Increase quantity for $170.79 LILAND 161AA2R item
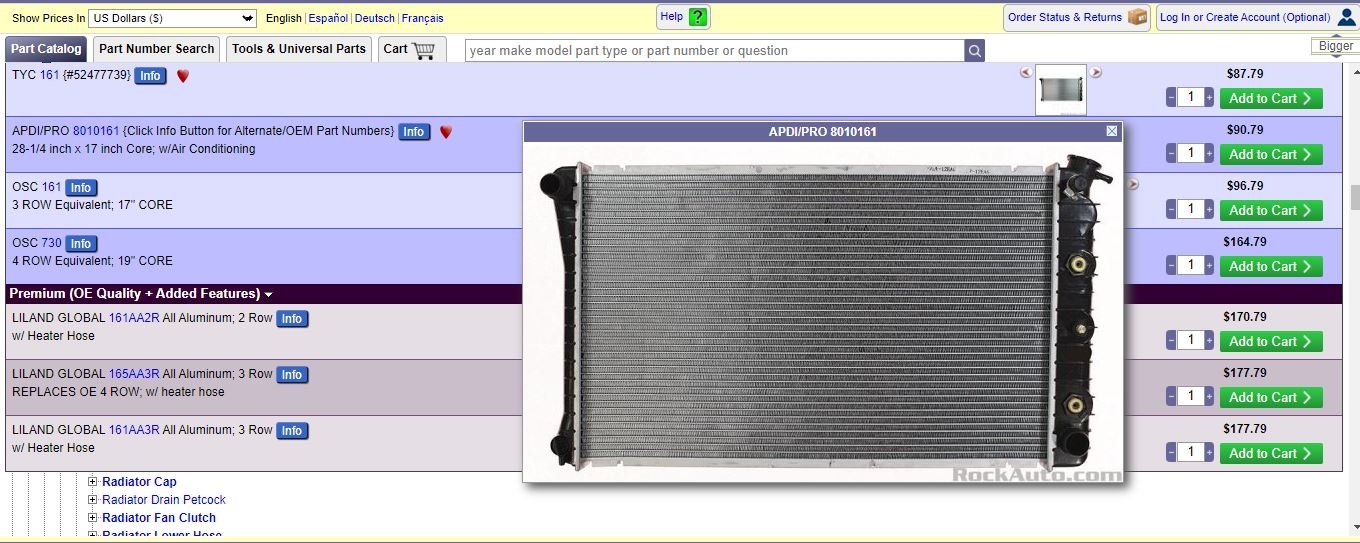 coord(1209,340)
